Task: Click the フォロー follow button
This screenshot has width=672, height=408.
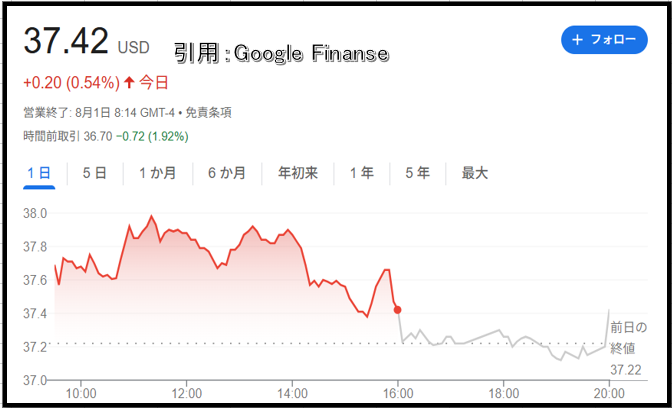Action: pos(604,40)
